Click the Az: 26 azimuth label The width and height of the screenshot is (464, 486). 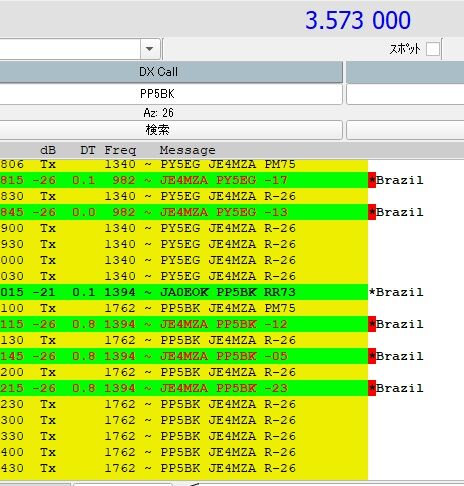point(158,113)
